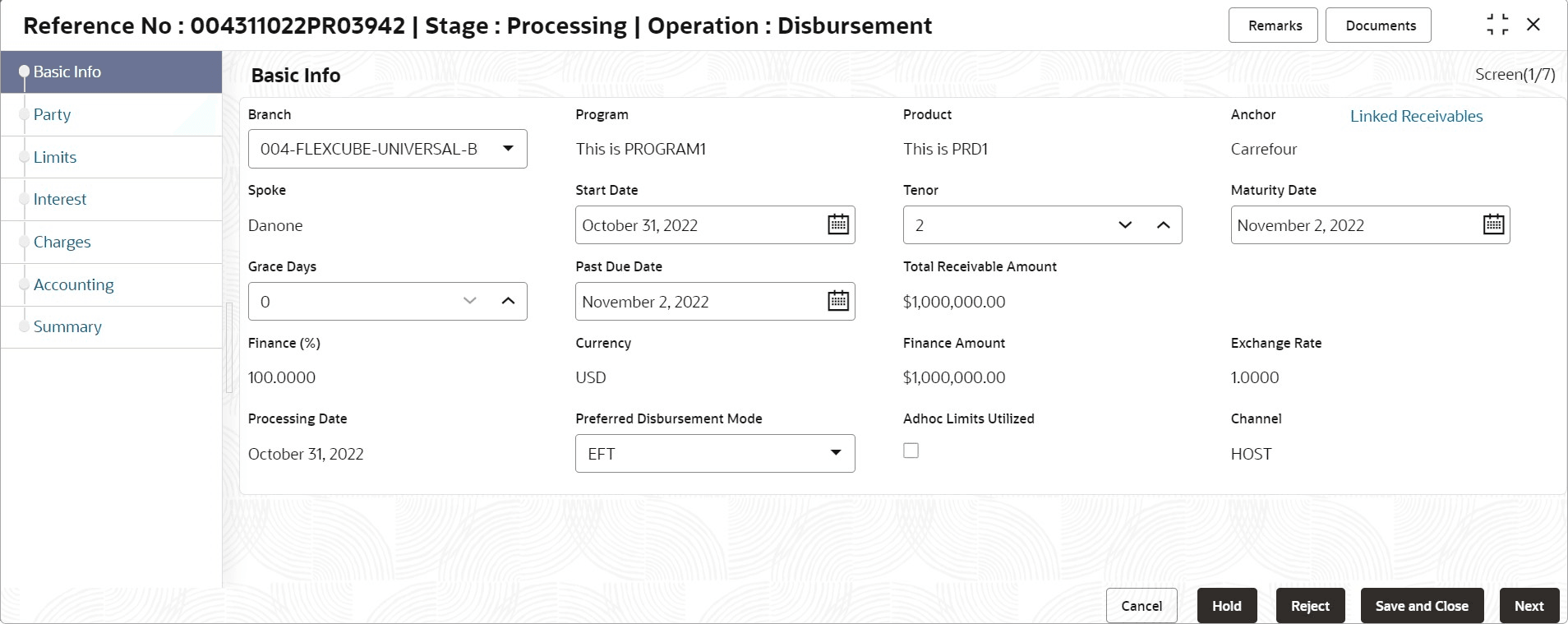Viewport: 1568px width, 624px height.
Task: Click Save and Close
Action: [1422, 606]
